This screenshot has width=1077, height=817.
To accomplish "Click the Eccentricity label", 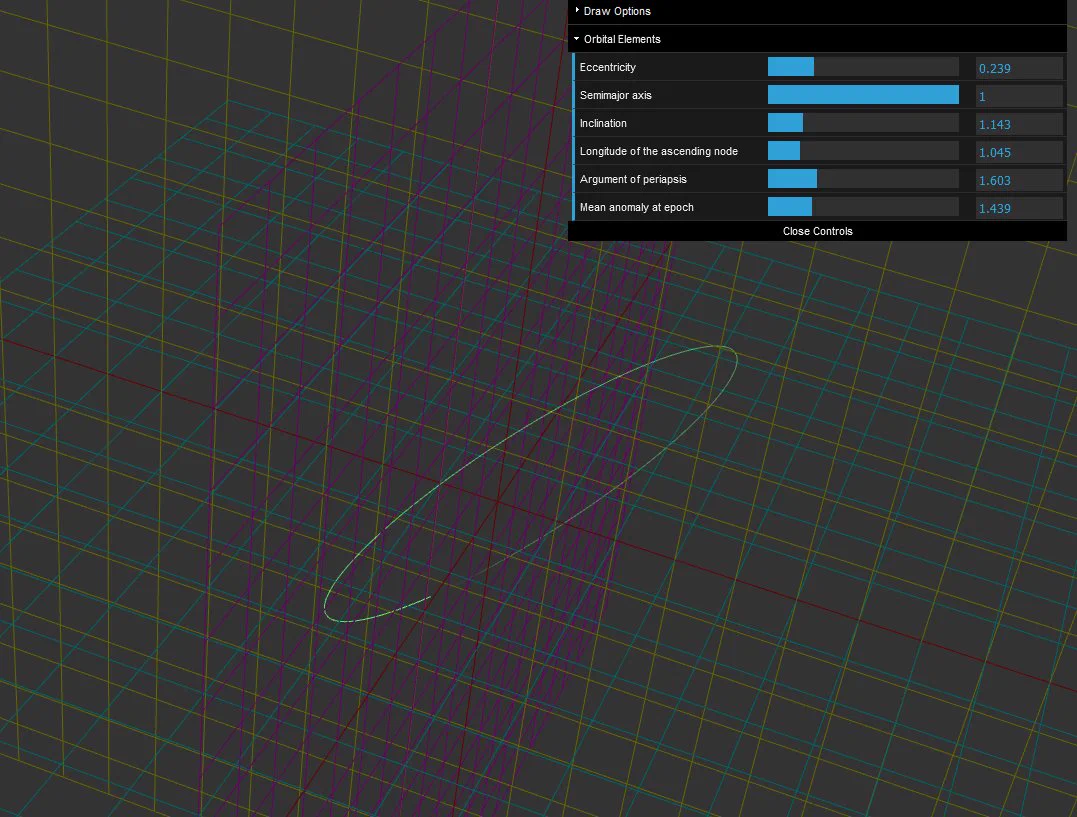I will coord(607,67).
